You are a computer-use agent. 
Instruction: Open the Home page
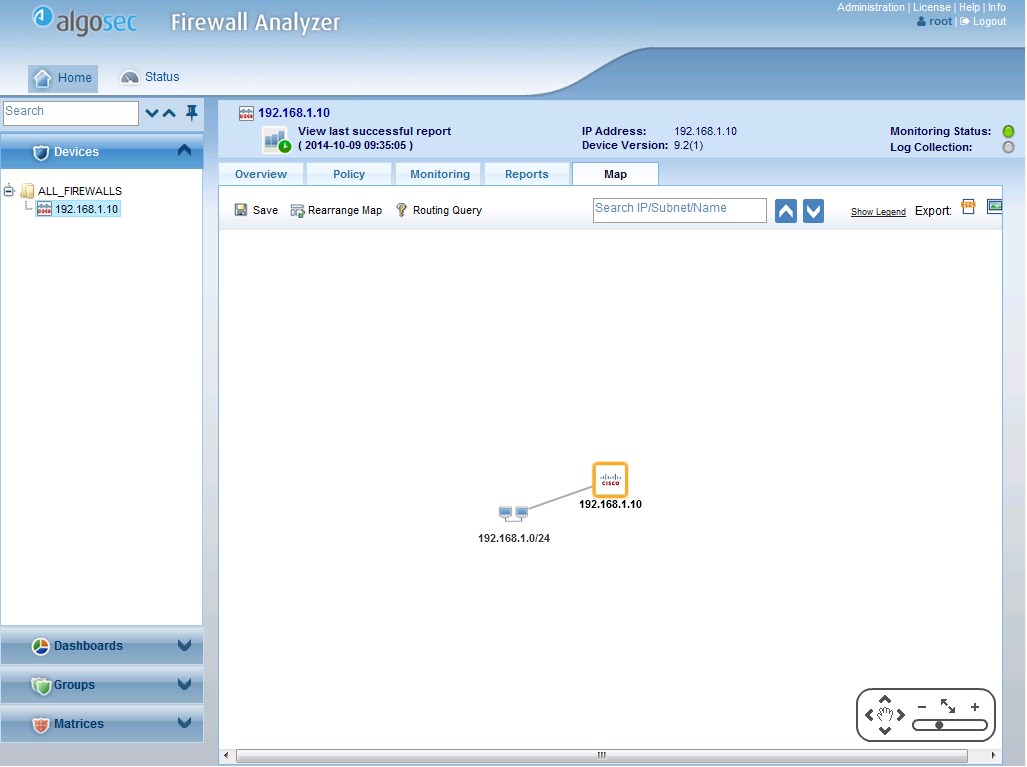point(63,78)
